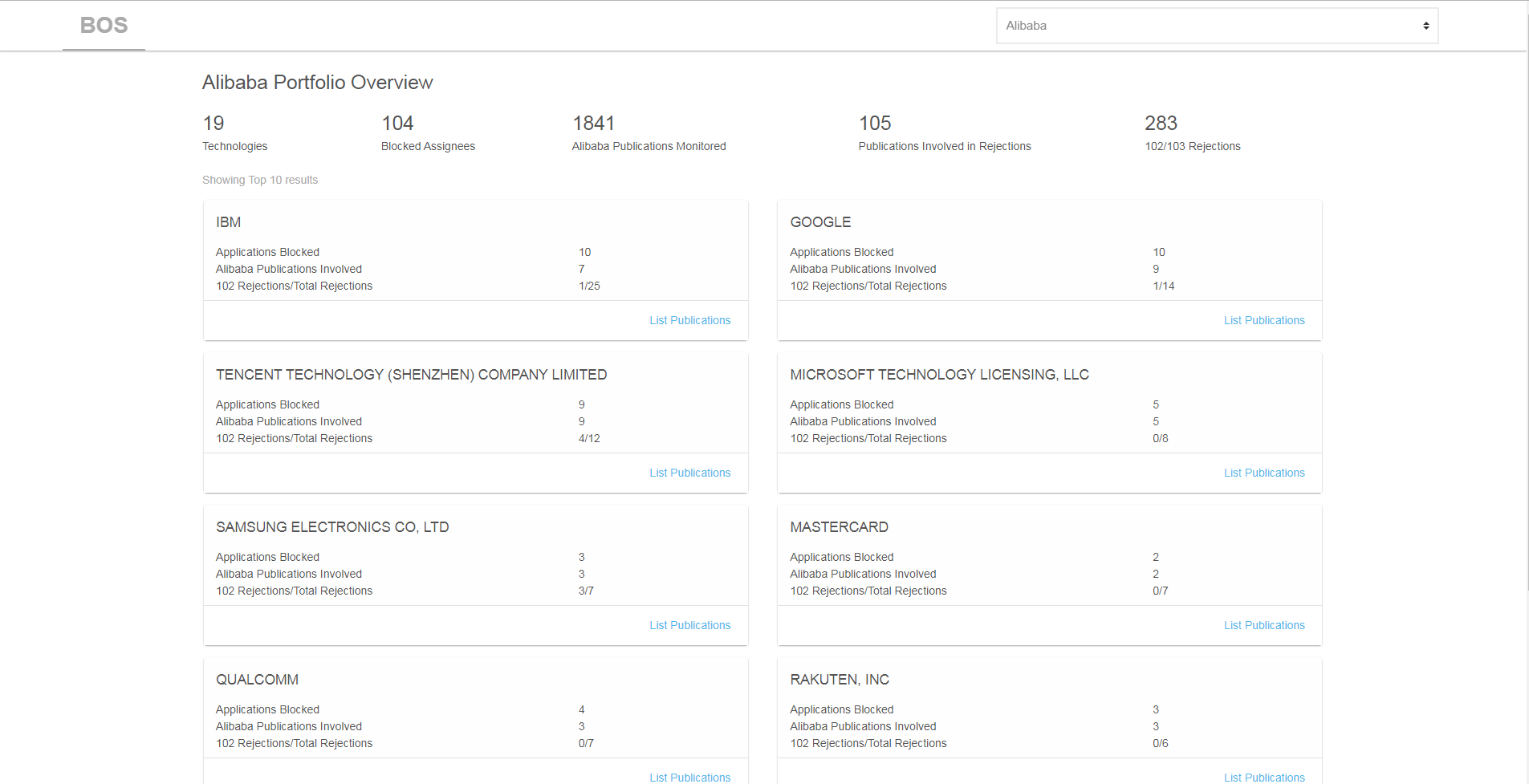Click the MASTERCARD card heading
This screenshot has height=784, width=1529.
pos(839,527)
